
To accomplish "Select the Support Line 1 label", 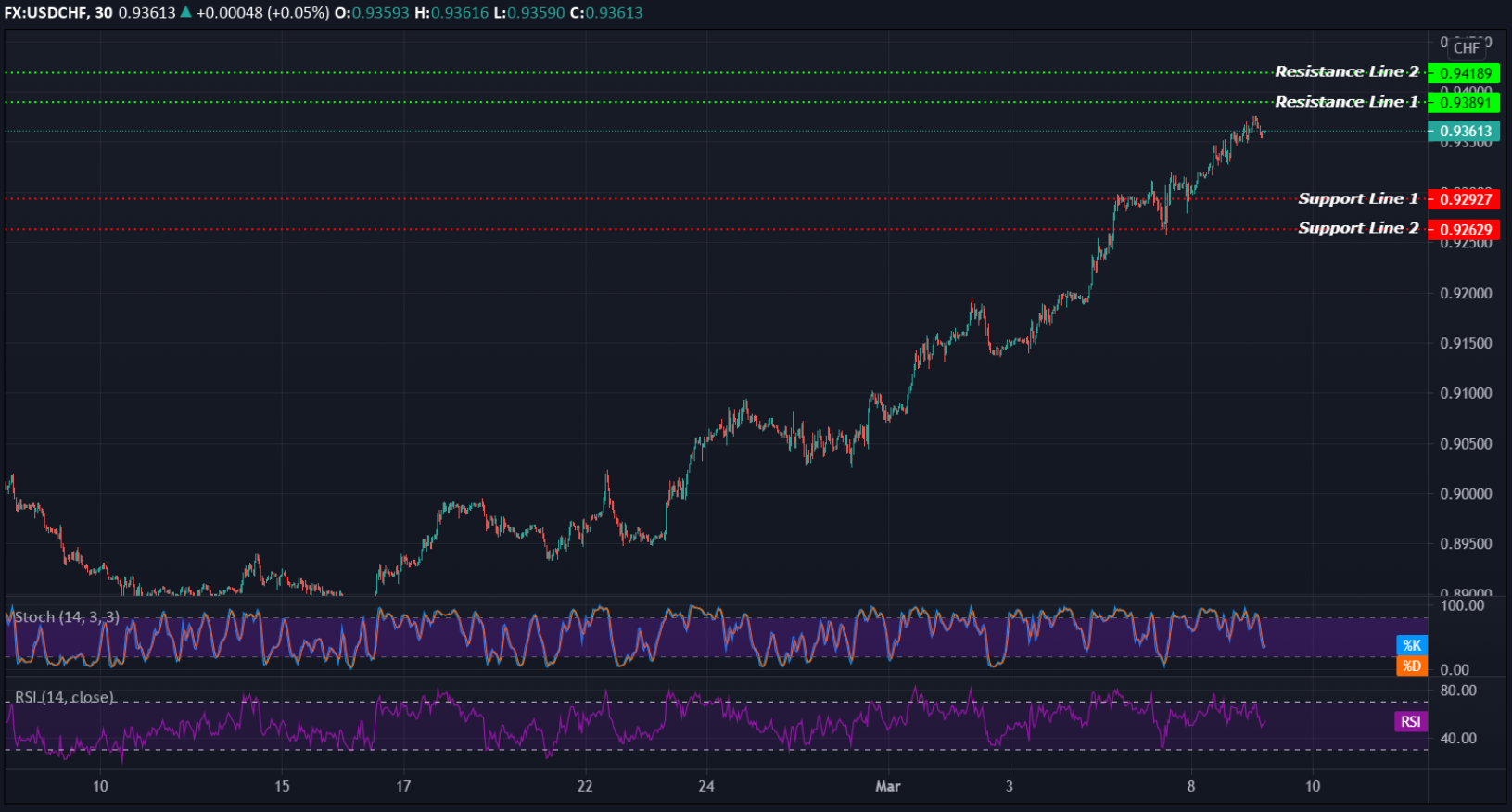I will coord(1358,198).
